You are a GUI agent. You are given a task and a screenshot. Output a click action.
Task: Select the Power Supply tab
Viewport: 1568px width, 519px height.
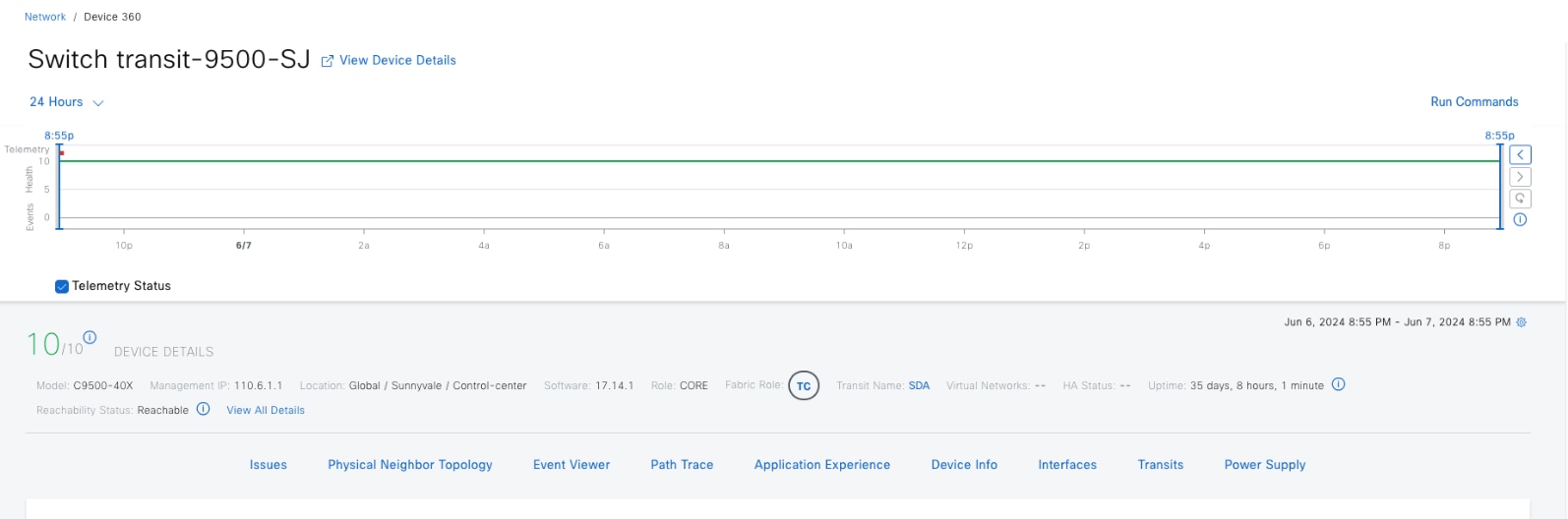(1264, 465)
